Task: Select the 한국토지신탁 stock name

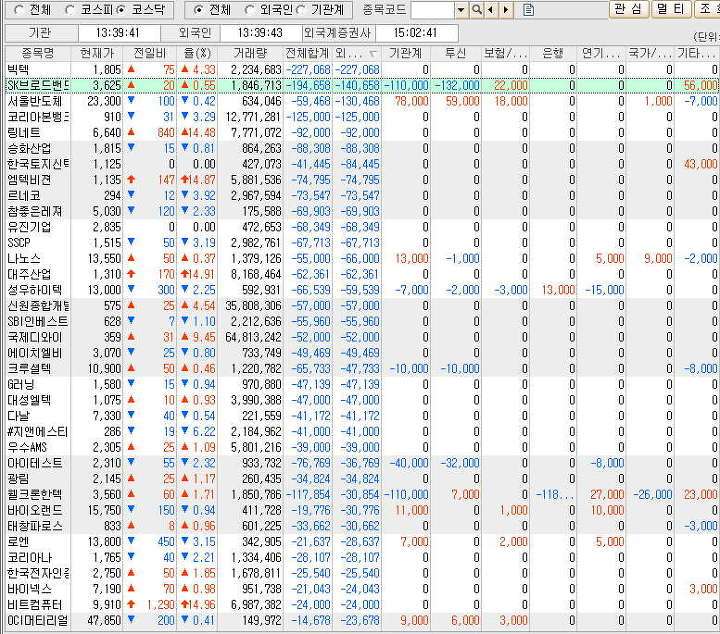Action: pyautogui.click(x=38, y=164)
